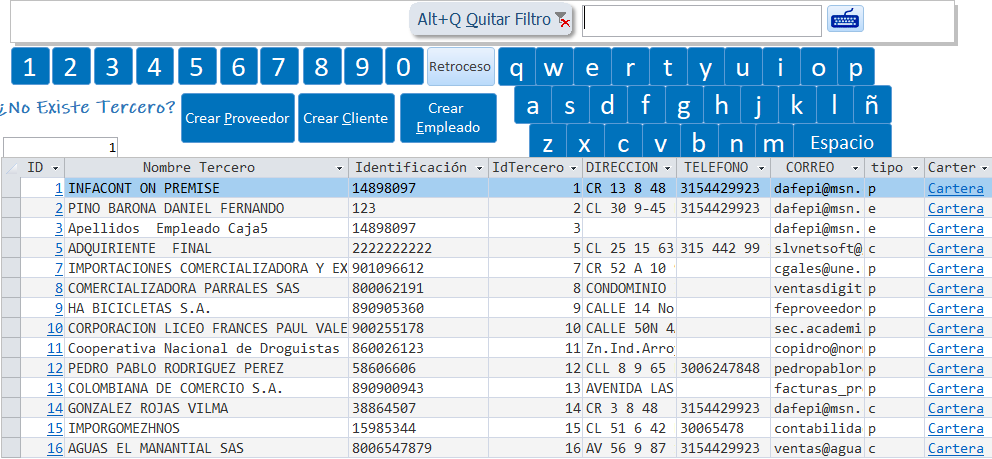992x459 pixels.
Task: Open ID link 16 Aguas El Manantial
Action: tap(55, 448)
